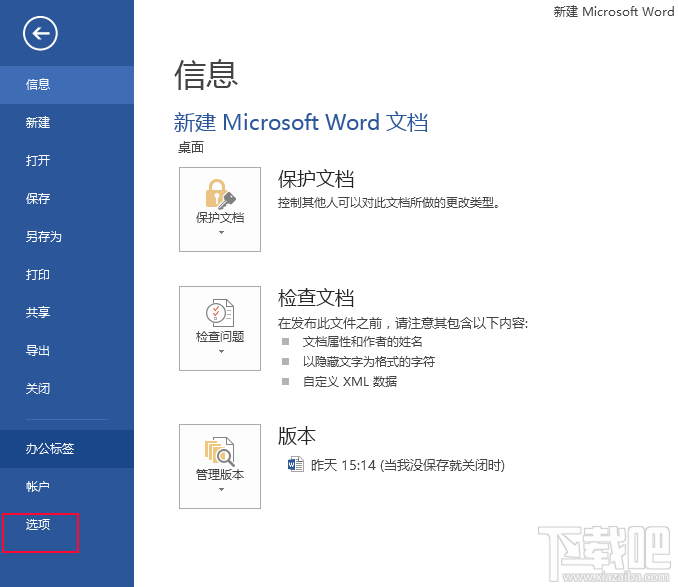678x587 pixels.
Task: Click the 检查问题 button label
Action: pyautogui.click(x=220, y=336)
